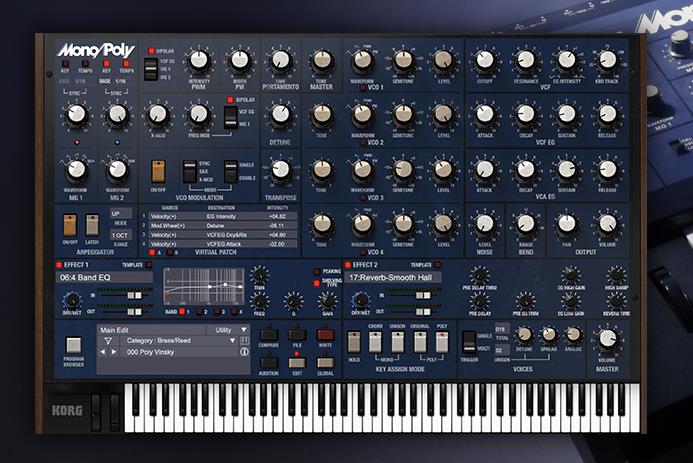Click the Portamento Time knob
693x463 pixels.
tap(281, 61)
